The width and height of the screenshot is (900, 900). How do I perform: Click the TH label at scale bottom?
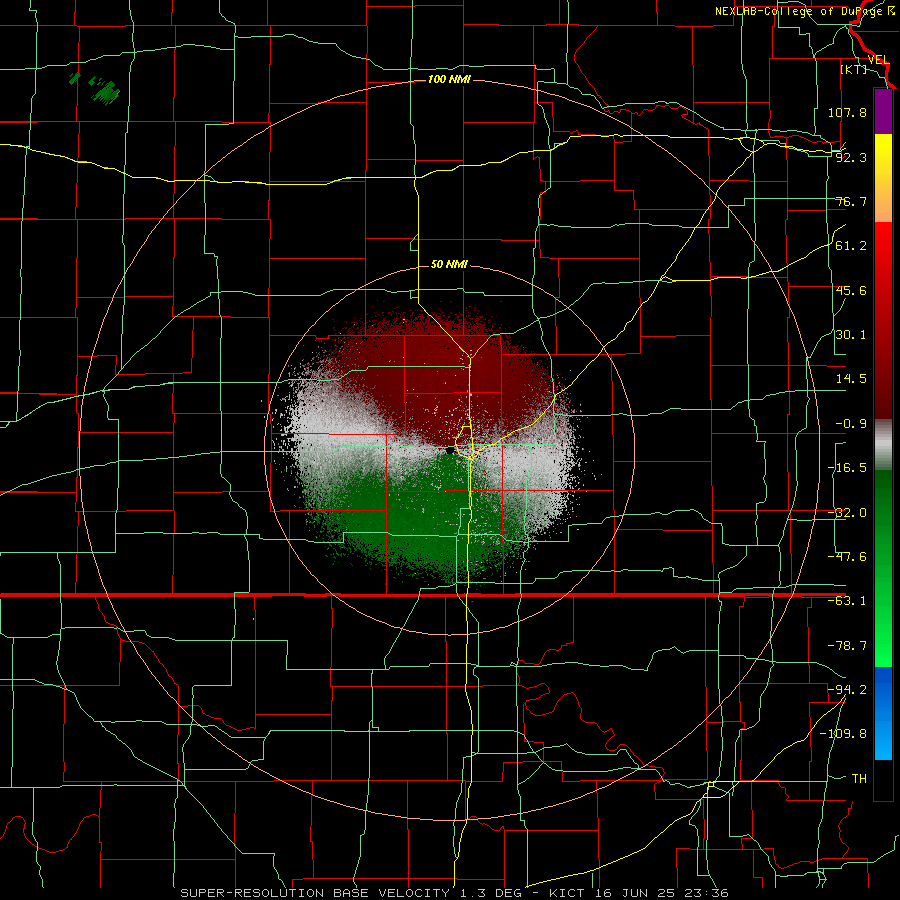coord(859,778)
